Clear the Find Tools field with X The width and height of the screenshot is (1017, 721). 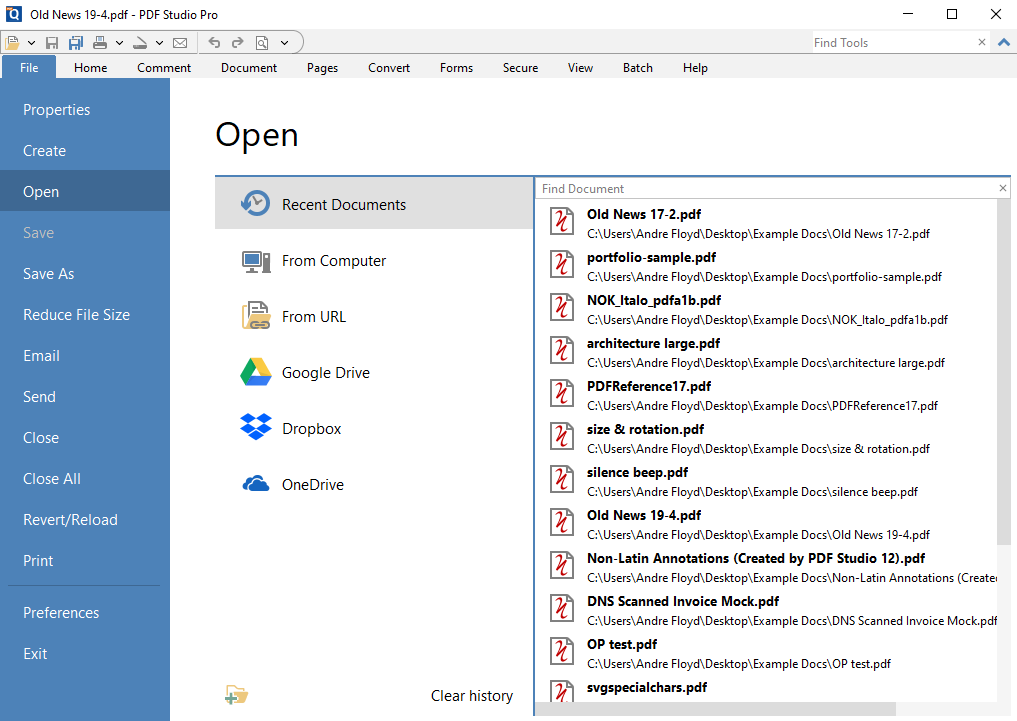(982, 42)
